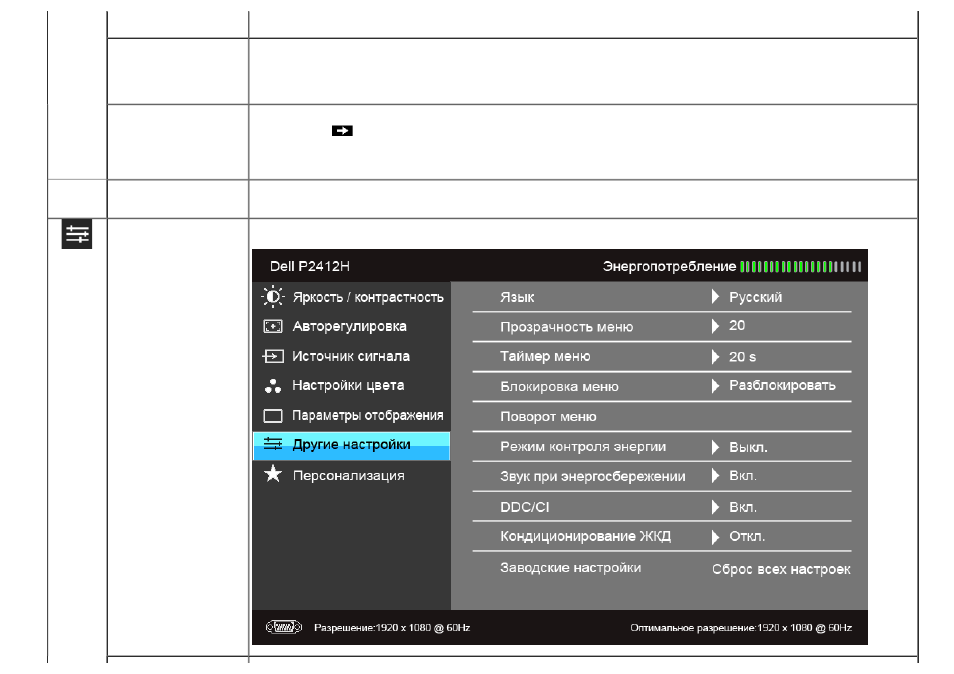Expand Таймер меню arrow beside 20 s
The height and width of the screenshot is (674, 954).
click(x=716, y=356)
